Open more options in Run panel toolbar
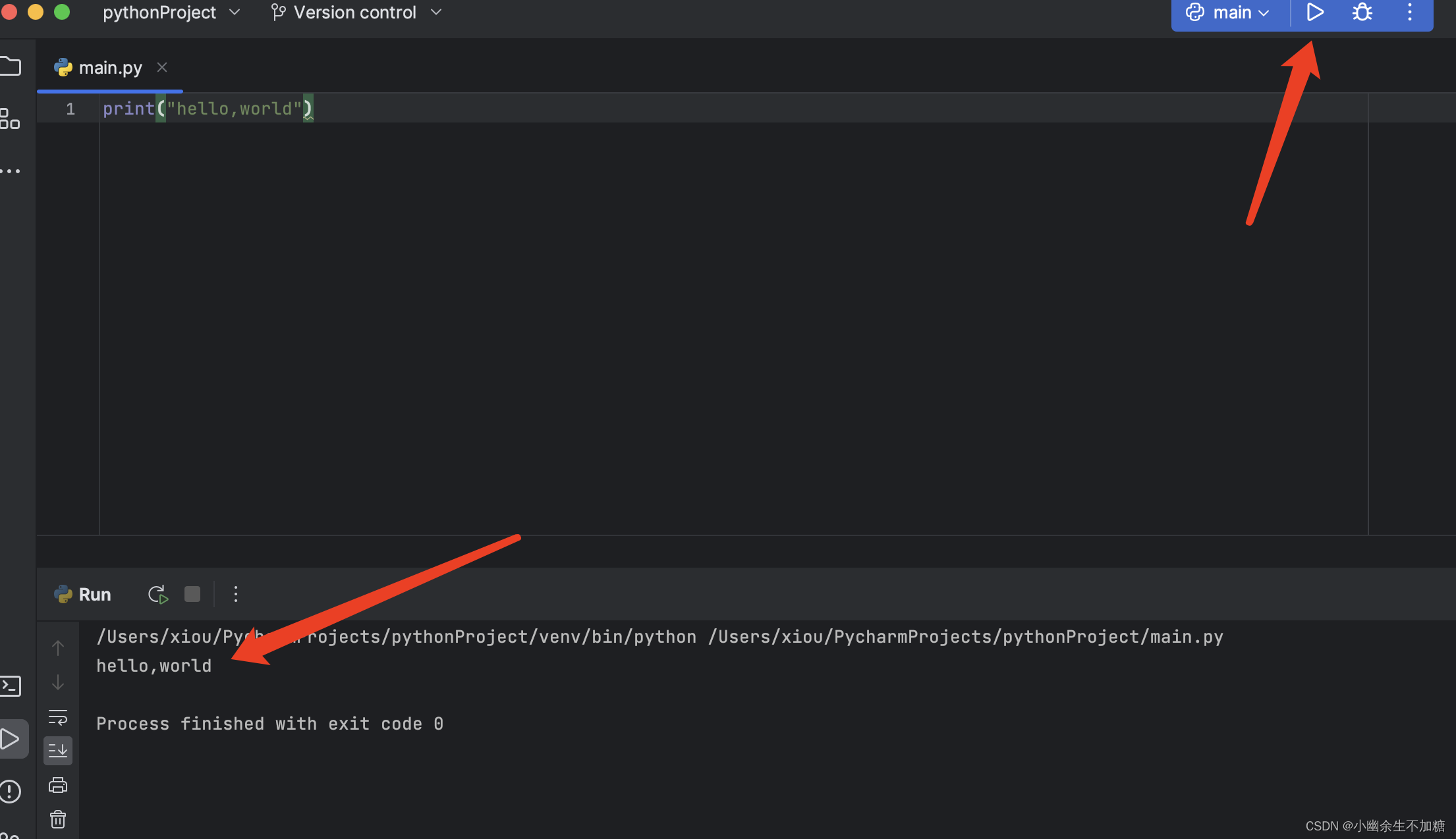The width and height of the screenshot is (1456, 839). [236, 595]
